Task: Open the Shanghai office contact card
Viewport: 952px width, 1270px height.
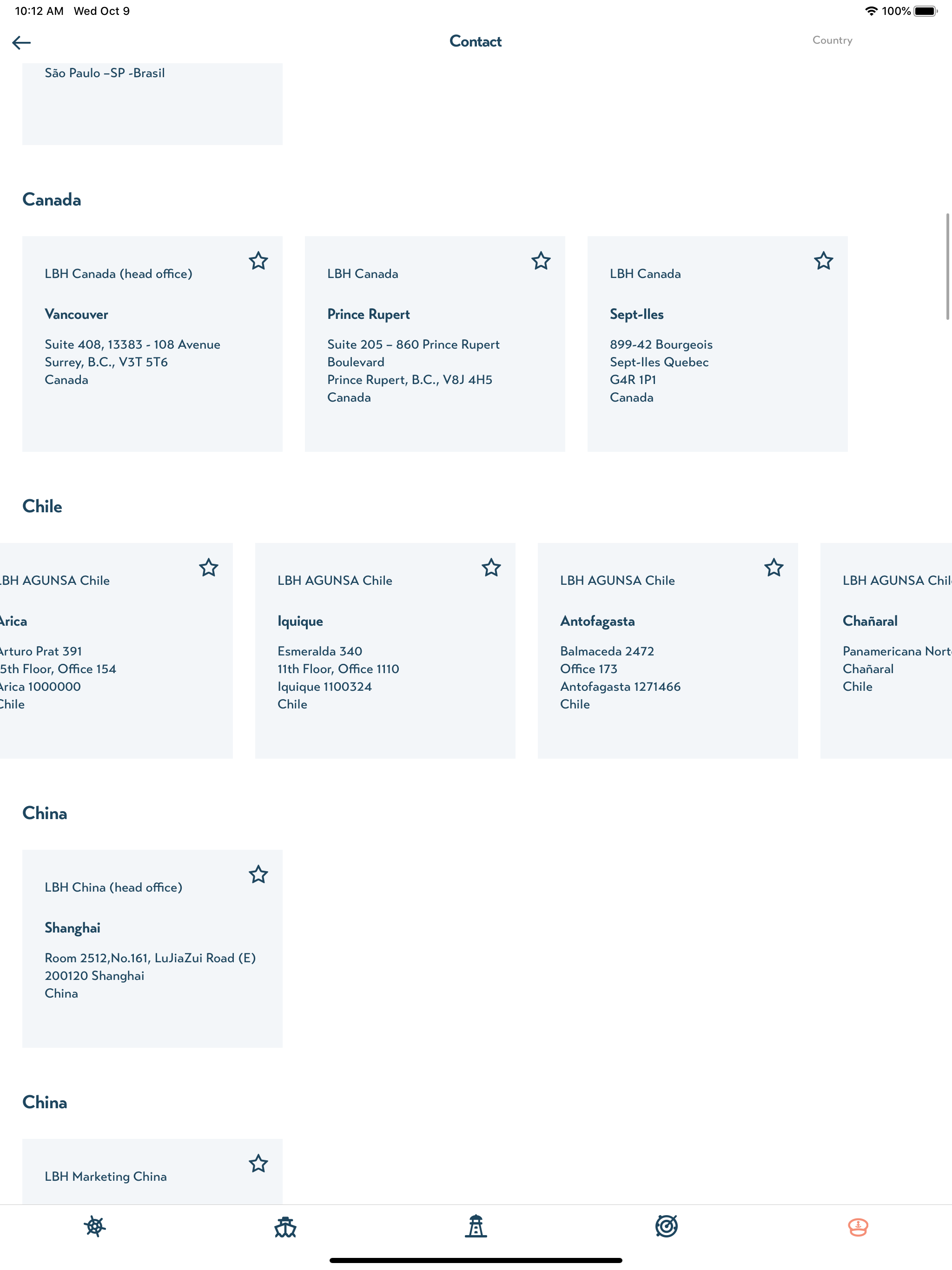Action: (x=152, y=948)
